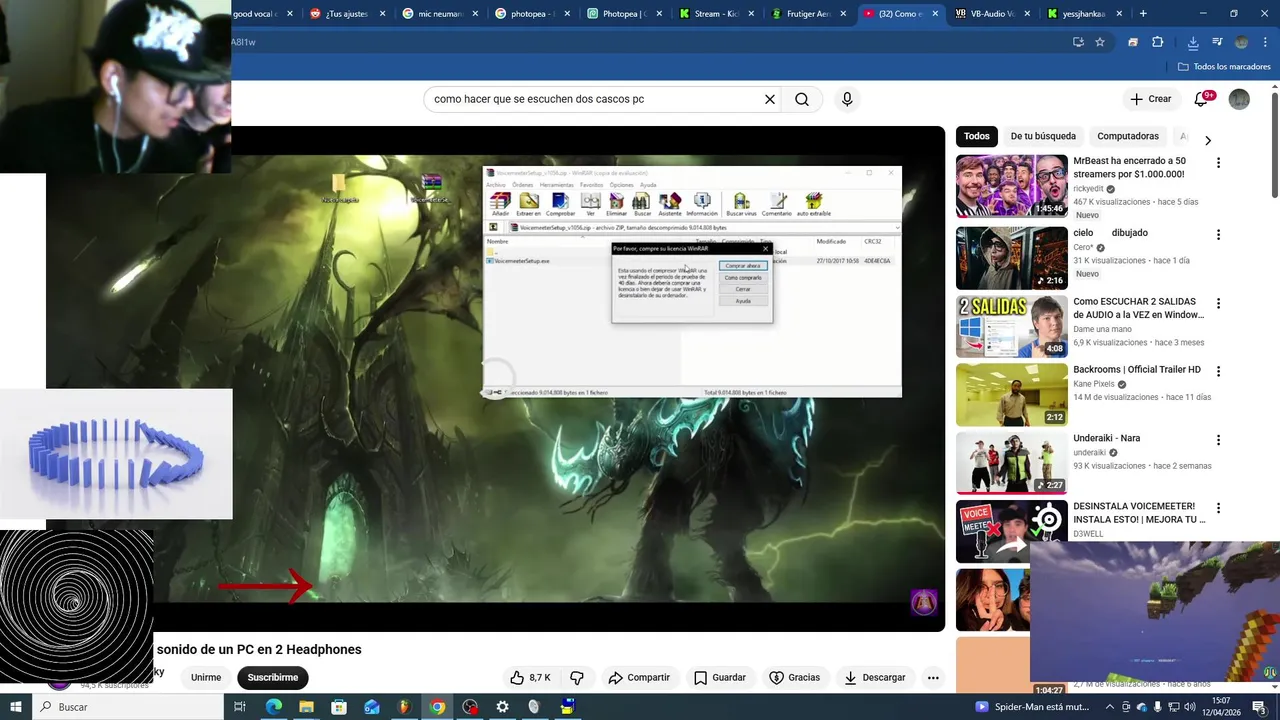Dislike the video
Image resolution: width=1280 pixels, height=720 pixels.
(x=577, y=677)
